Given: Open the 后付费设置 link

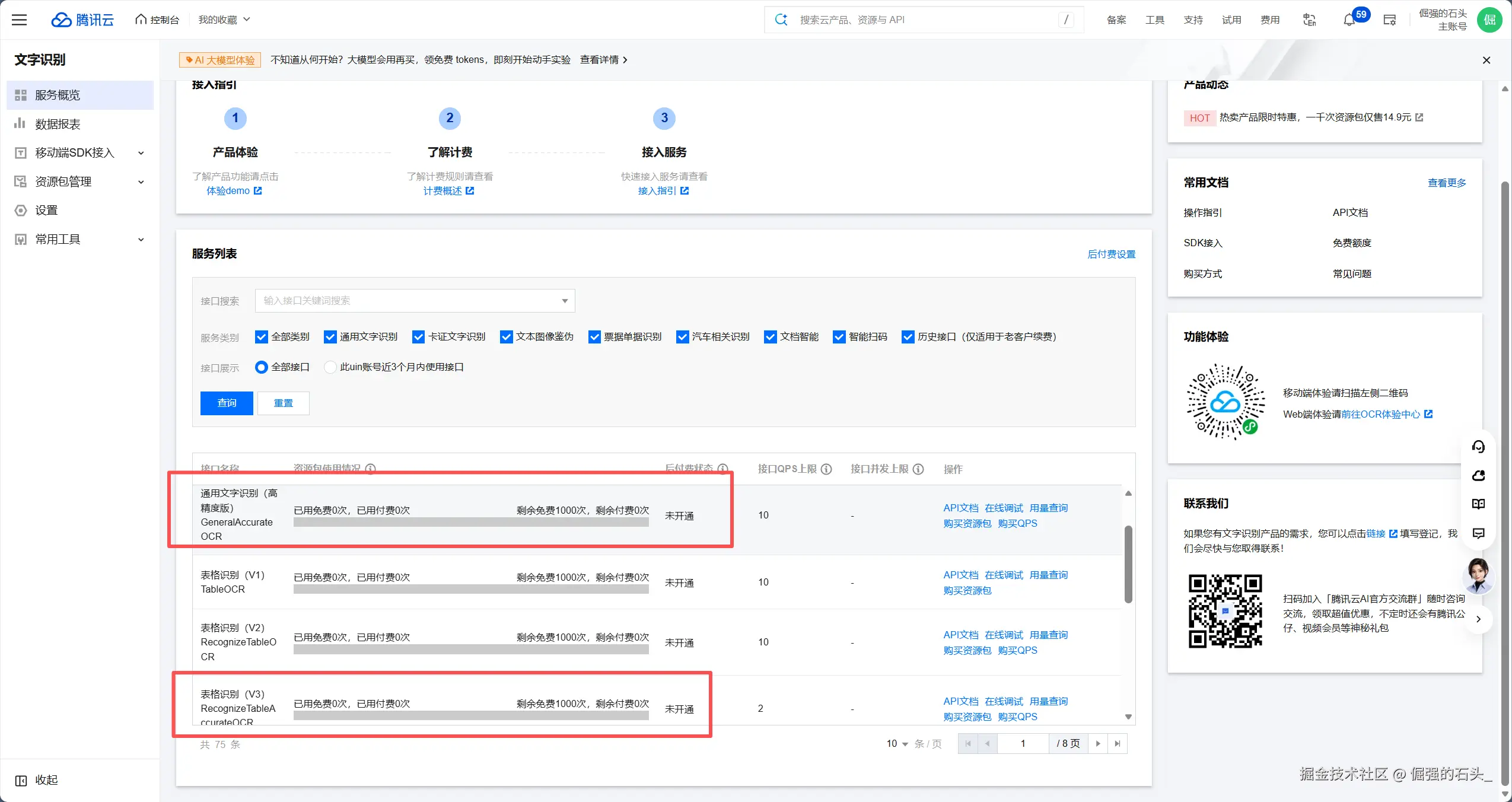Looking at the screenshot, I should 1111,254.
